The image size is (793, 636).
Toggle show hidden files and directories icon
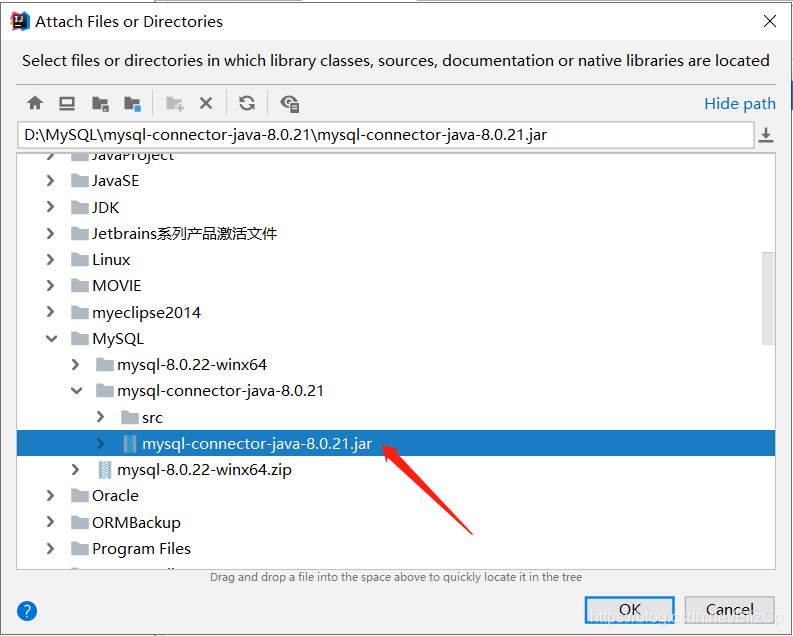pos(290,104)
